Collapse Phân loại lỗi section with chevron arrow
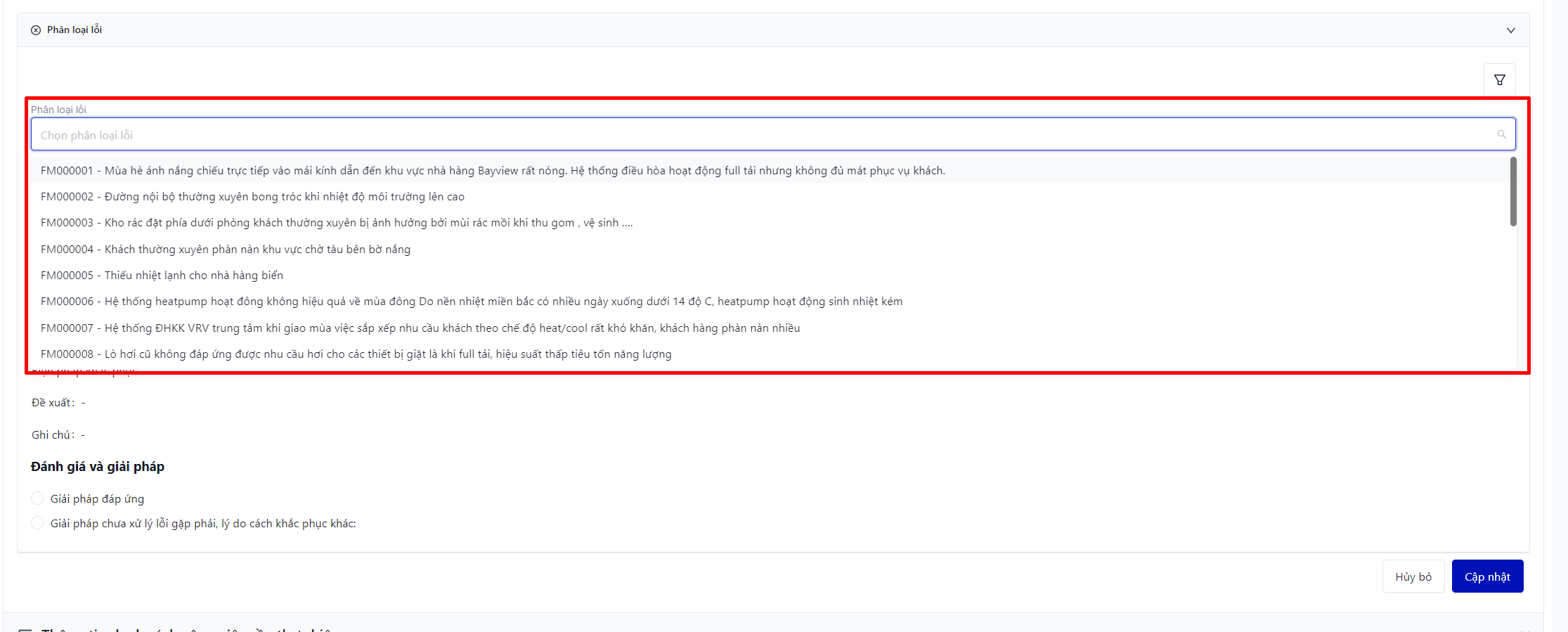 coord(1510,30)
